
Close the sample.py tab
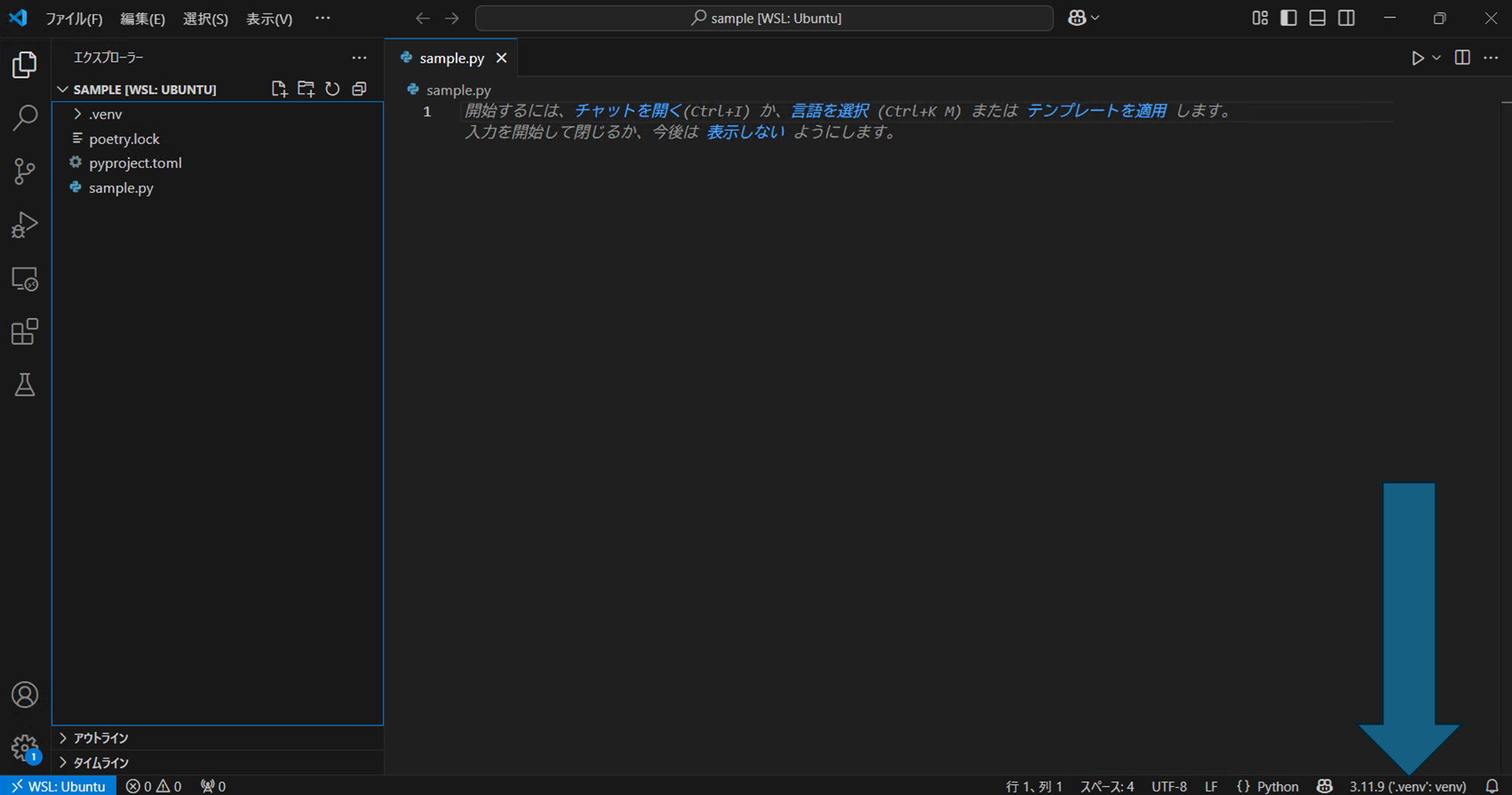501,58
